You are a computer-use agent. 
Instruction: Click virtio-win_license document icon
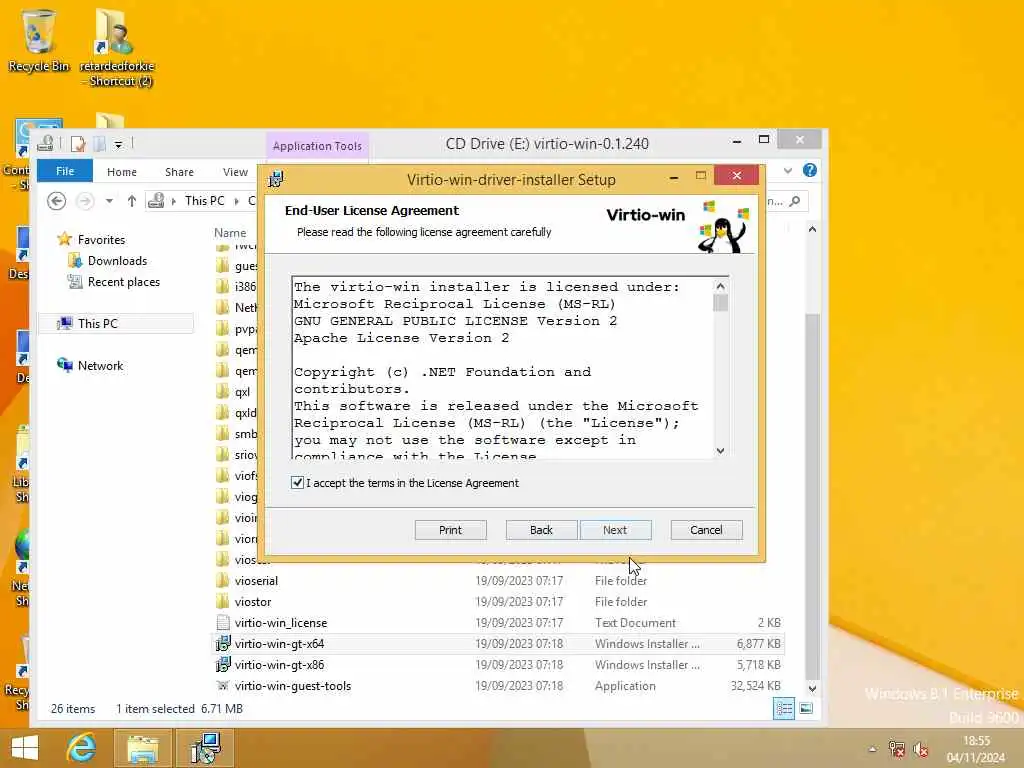click(x=223, y=622)
